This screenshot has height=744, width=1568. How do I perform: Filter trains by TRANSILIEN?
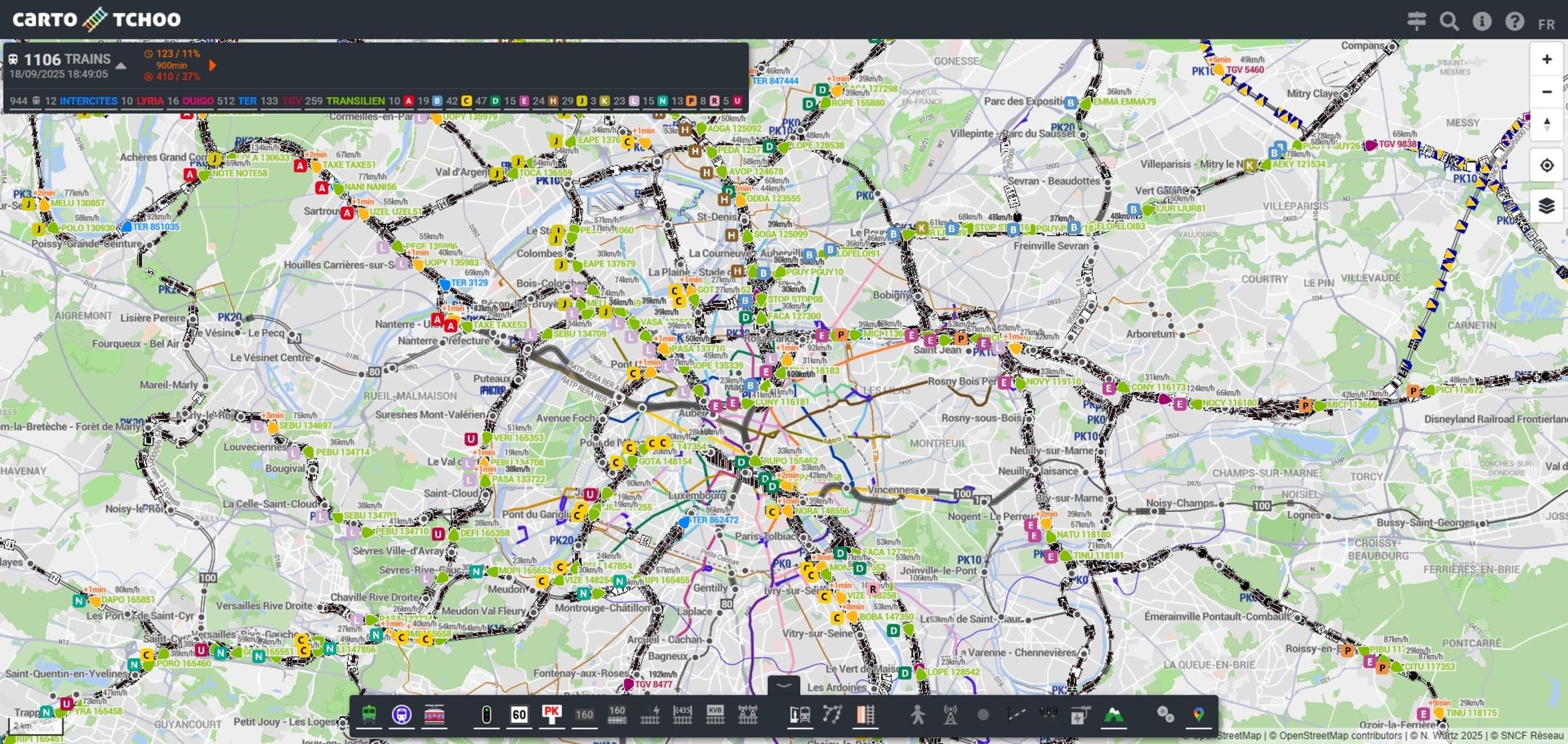355,101
